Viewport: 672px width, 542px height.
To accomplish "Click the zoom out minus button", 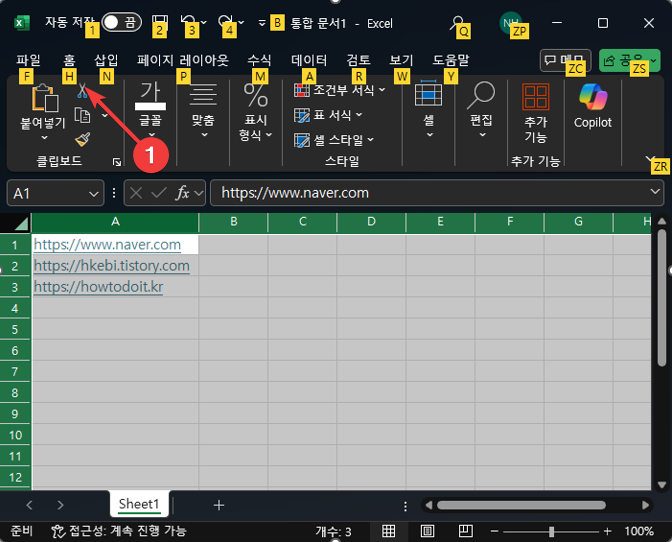I will pyautogui.click(x=494, y=532).
